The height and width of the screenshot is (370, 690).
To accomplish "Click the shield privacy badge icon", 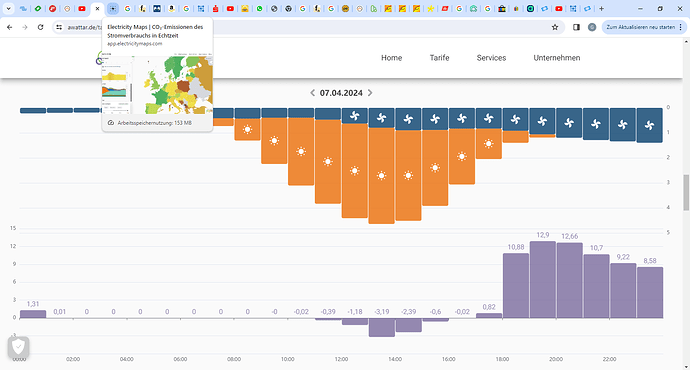I will pyautogui.click(x=18, y=347).
